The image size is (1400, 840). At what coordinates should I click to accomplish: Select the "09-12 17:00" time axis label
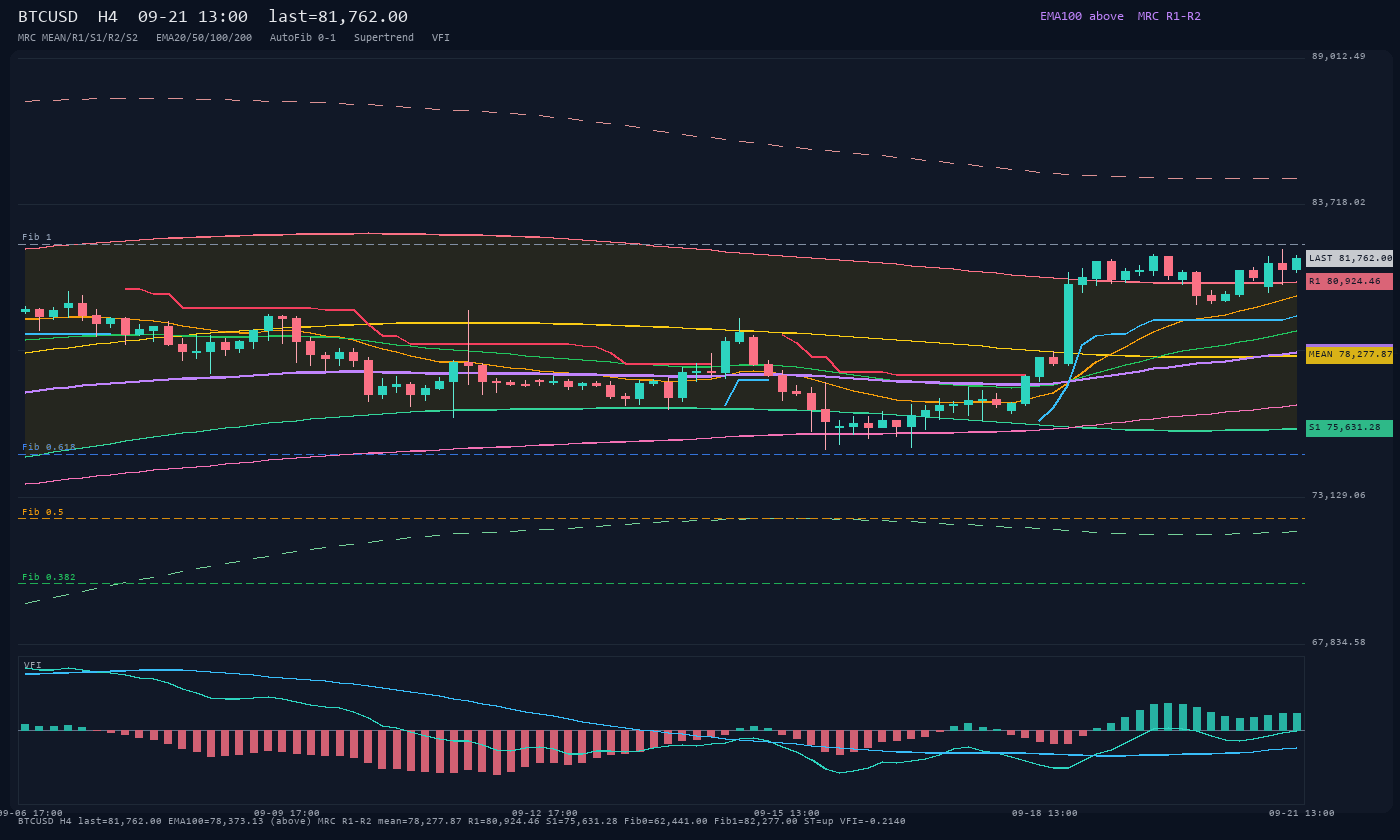(x=545, y=813)
